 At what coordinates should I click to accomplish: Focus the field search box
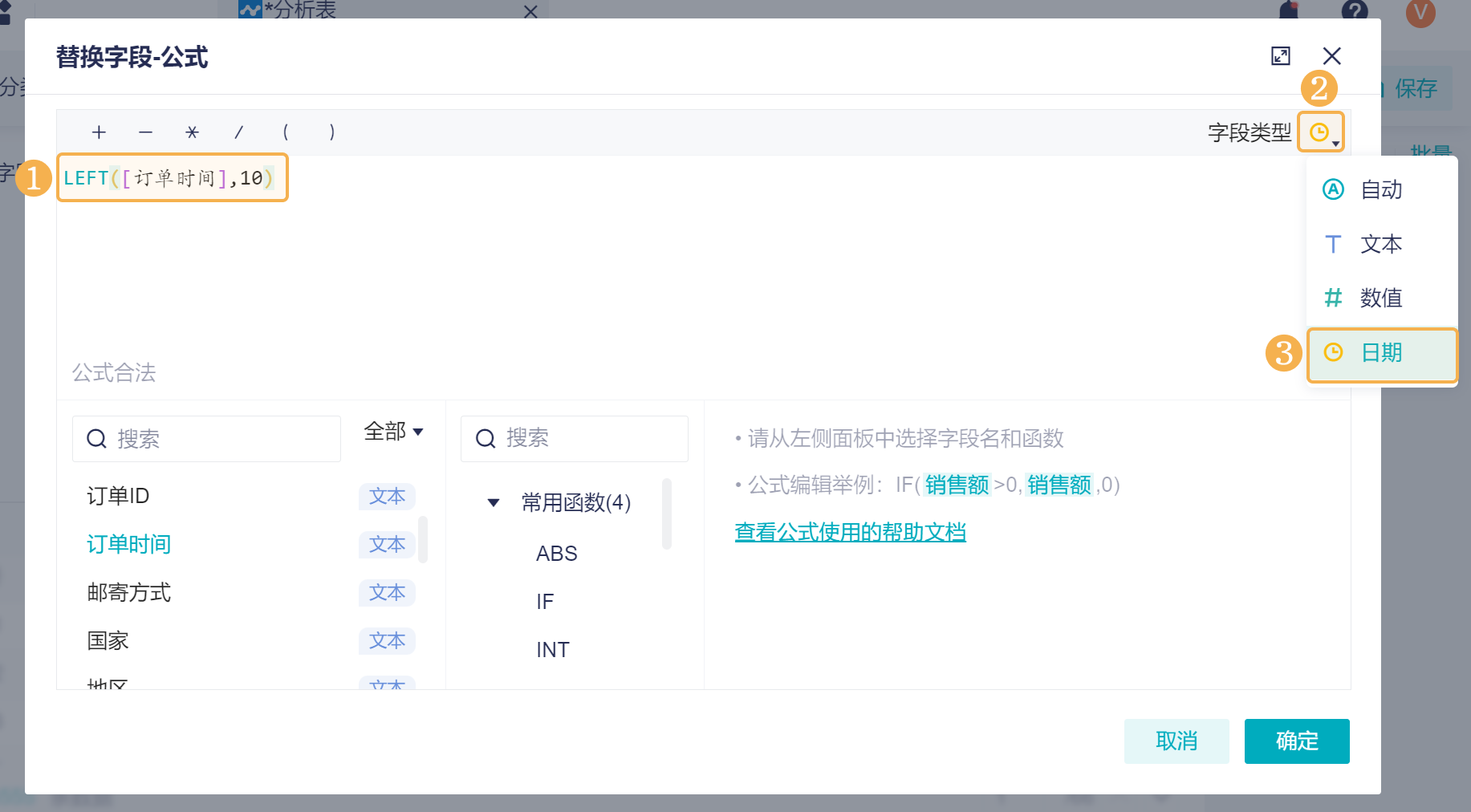(x=206, y=439)
